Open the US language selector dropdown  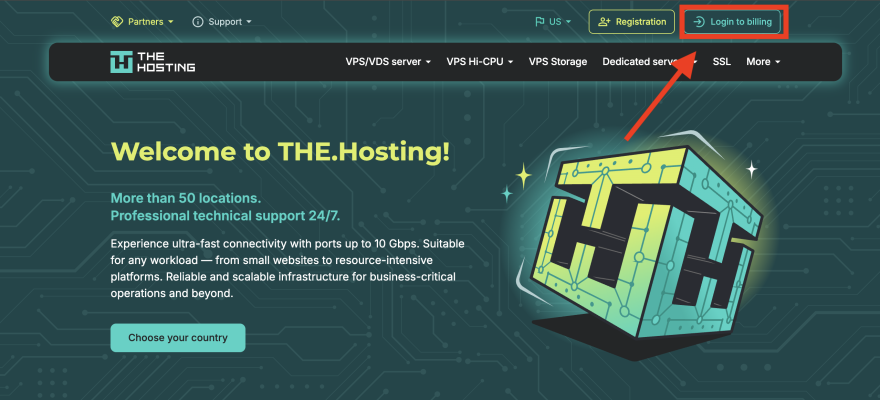click(553, 22)
